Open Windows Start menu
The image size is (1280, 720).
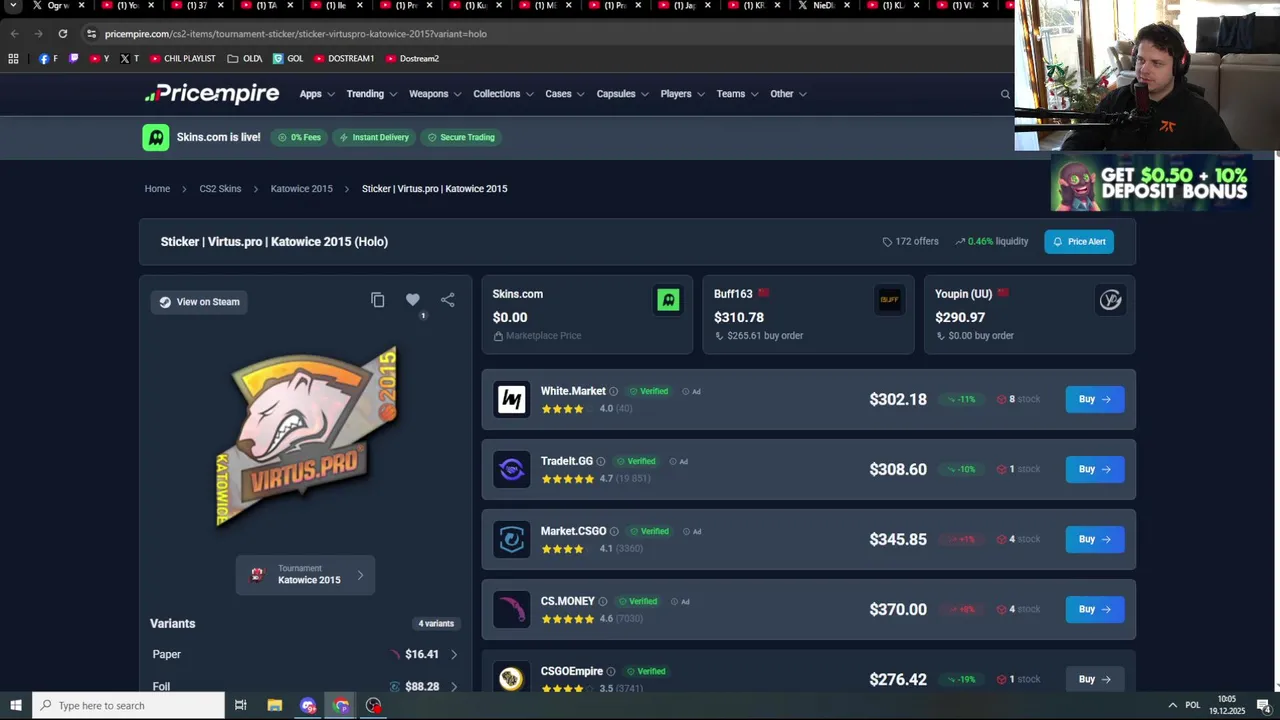click(15, 705)
